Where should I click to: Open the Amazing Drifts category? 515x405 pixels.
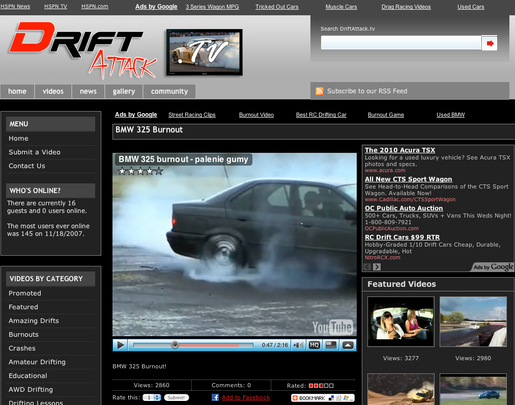pyautogui.click(x=34, y=321)
